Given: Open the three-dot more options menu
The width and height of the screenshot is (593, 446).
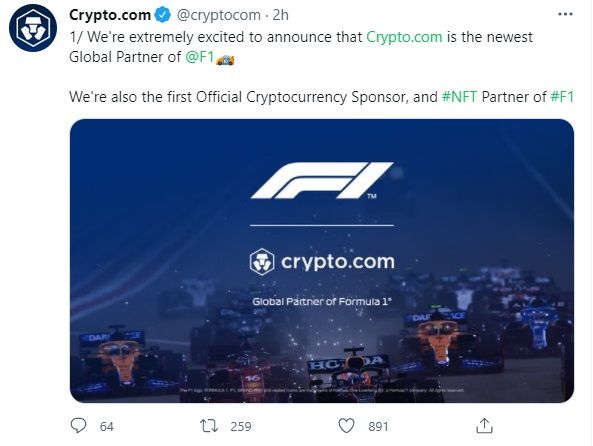Looking at the screenshot, I should click(565, 14).
